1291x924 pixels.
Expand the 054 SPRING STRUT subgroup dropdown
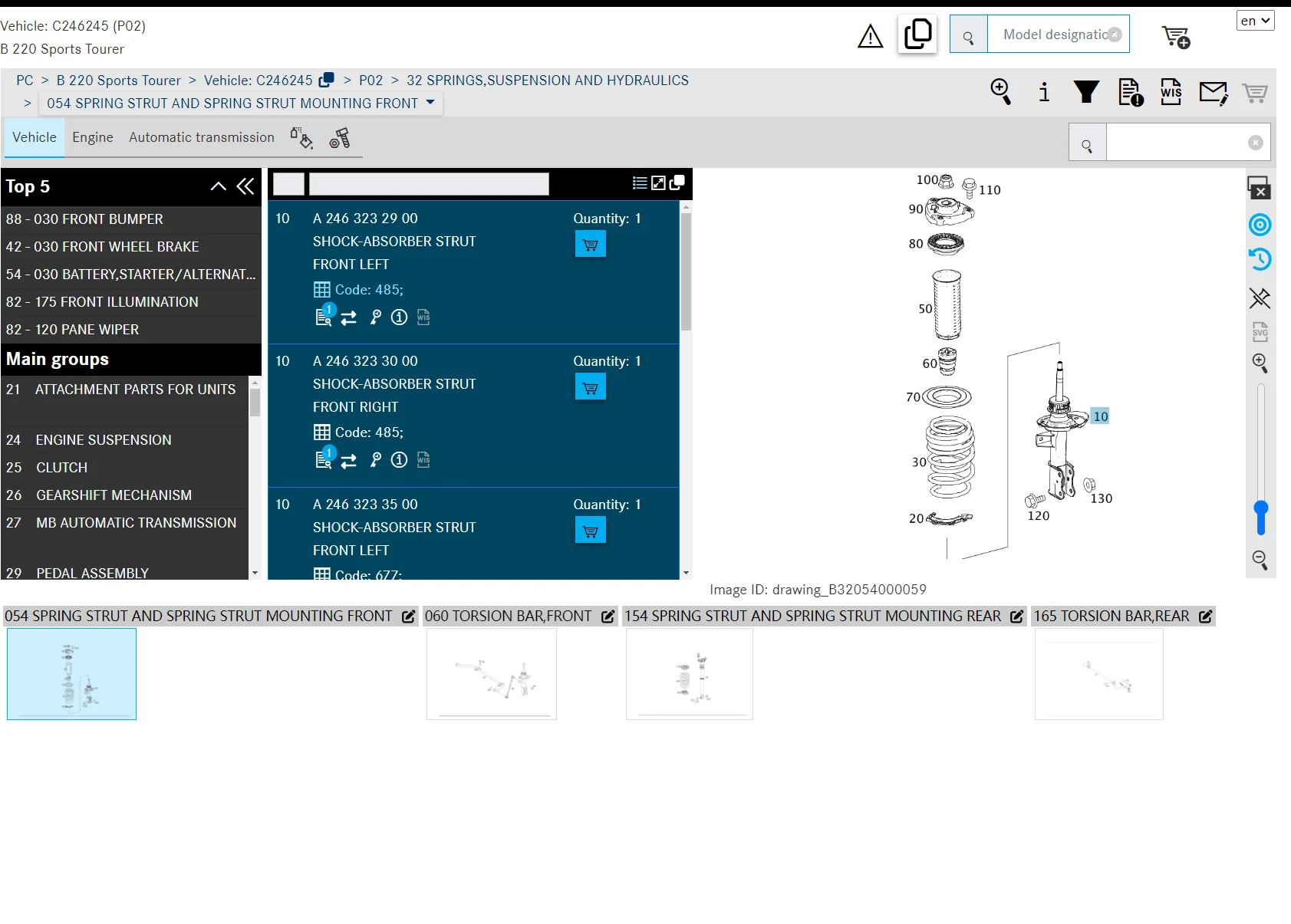coord(430,103)
